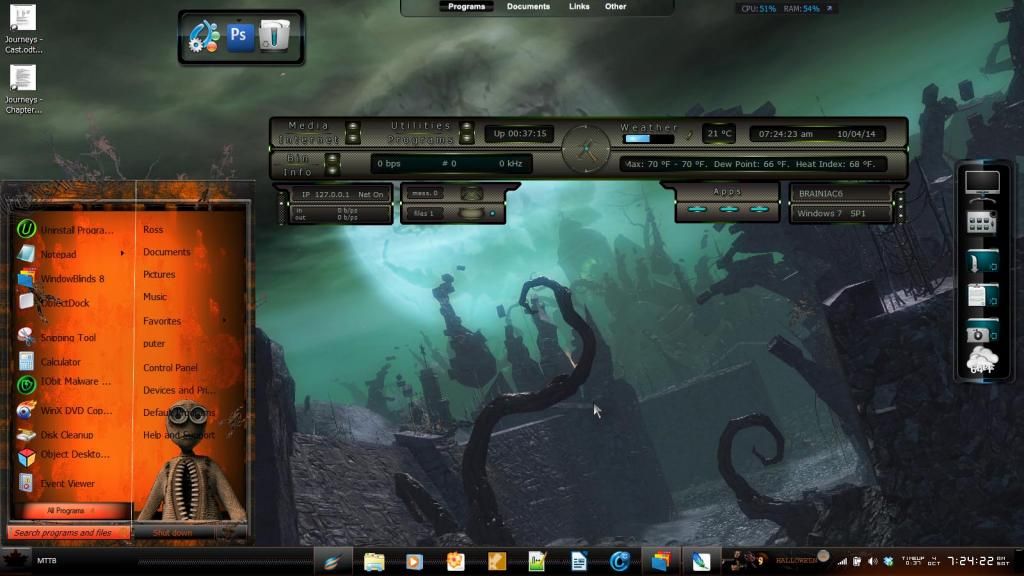Image resolution: width=1024 pixels, height=576 pixels.
Task: Open the recycle bin in top dock
Action: (x=274, y=35)
